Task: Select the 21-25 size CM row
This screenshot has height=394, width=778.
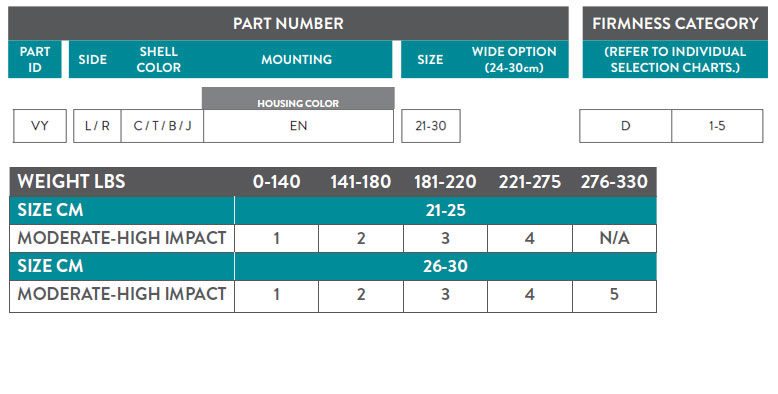Action: pyautogui.click(x=333, y=210)
